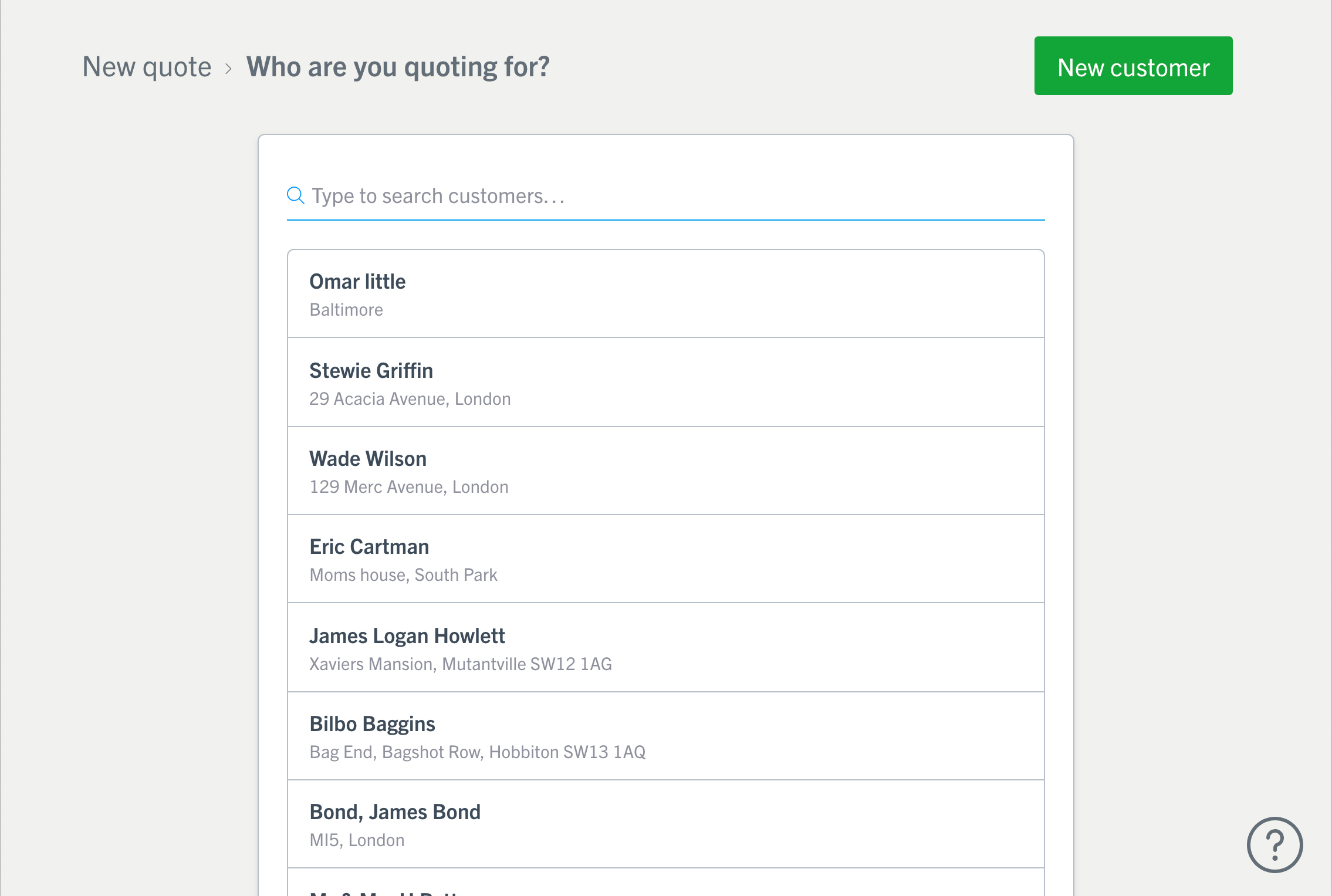Screen dimensions: 1332x896
Task: Choose Wade Wilson from the list
Action: pyautogui.click(x=665, y=471)
